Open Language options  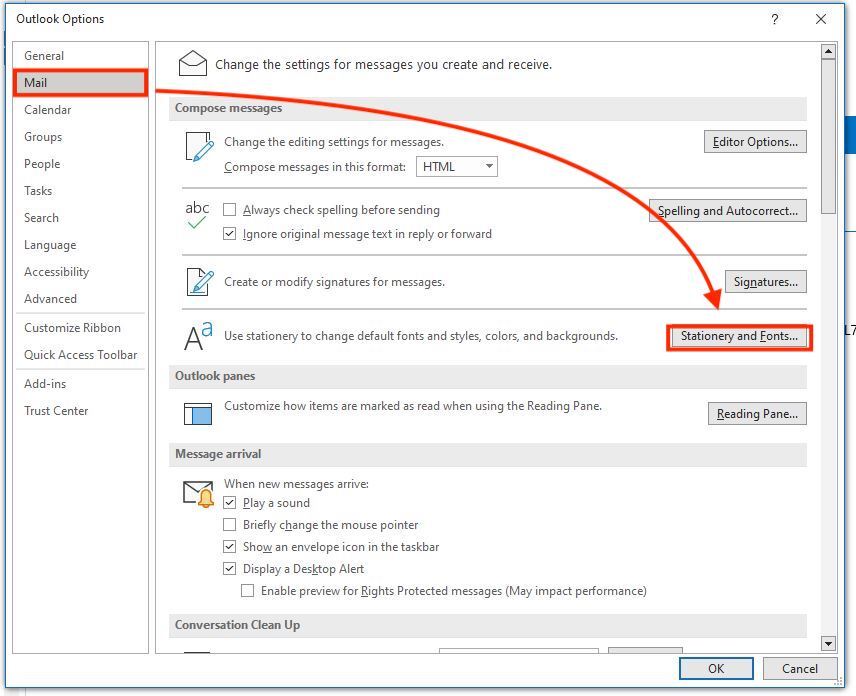80,245
